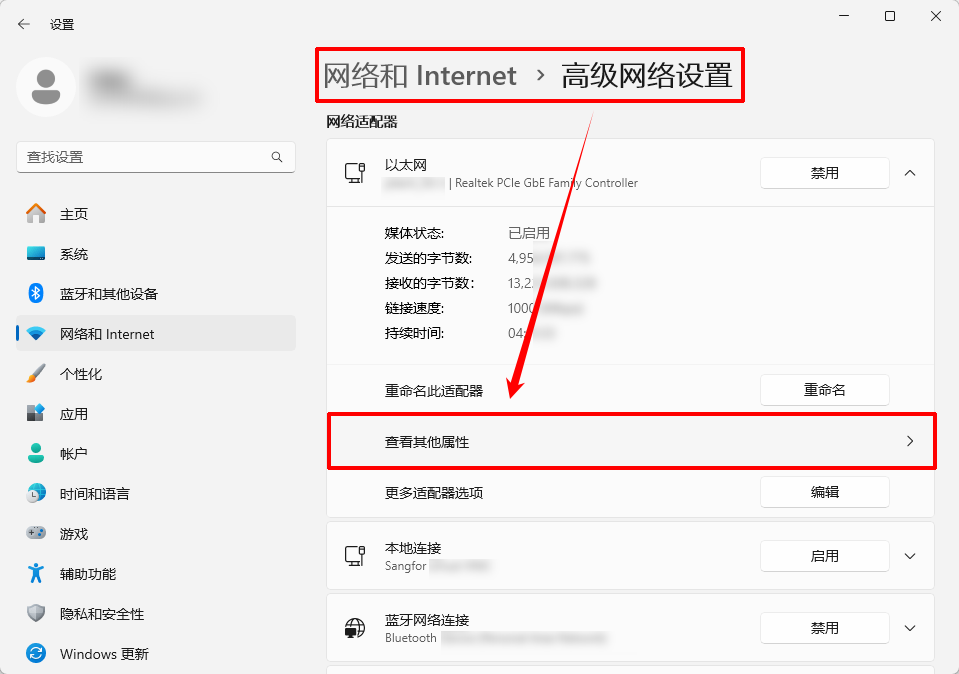Click 禁用 button for 蓝牙网络连接
The height and width of the screenshot is (674, 959).
[824, 628]
